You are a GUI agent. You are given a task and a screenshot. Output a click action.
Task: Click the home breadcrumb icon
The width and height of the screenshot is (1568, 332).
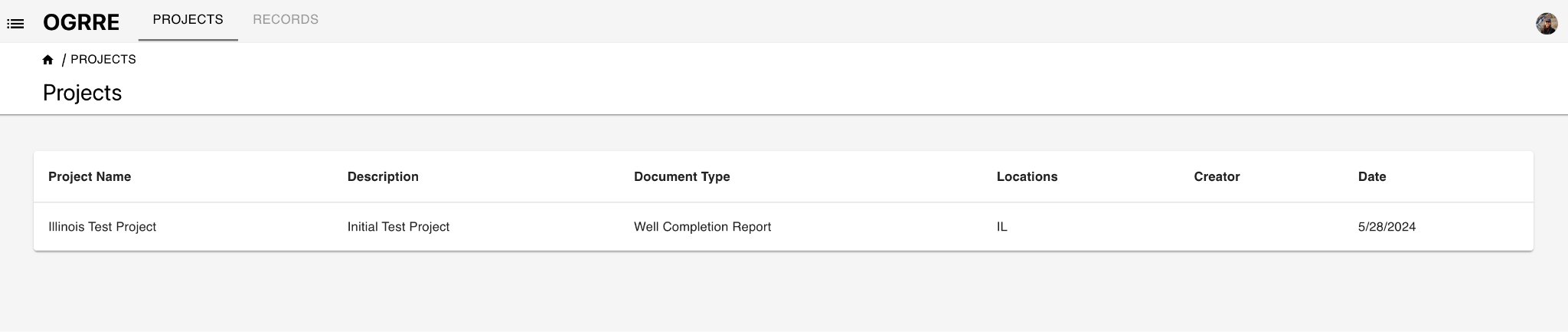click(47, 60)
